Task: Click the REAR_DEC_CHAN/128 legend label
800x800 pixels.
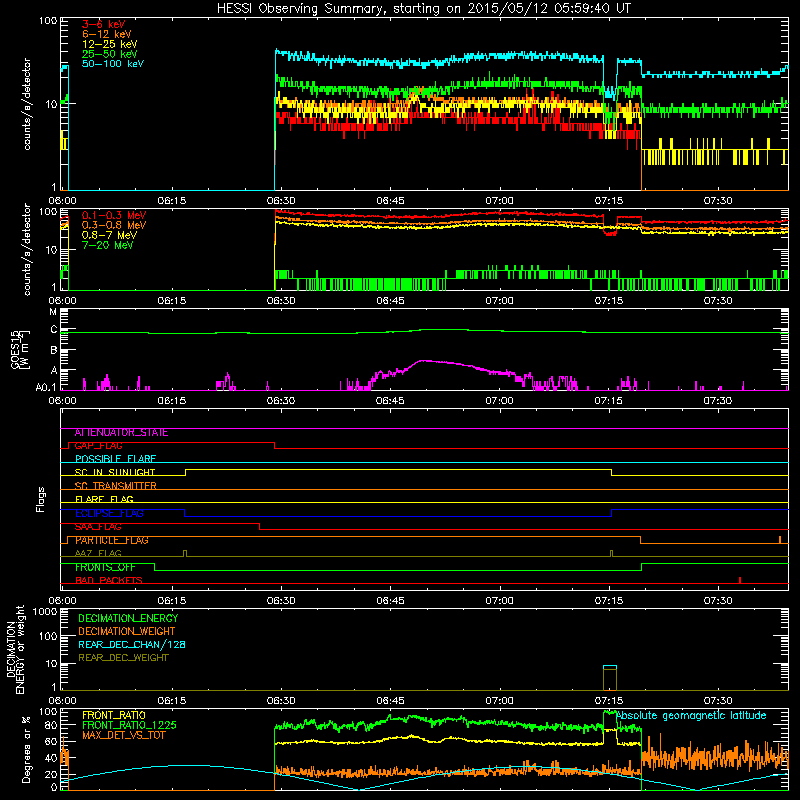Action: [x=132, y=644]
